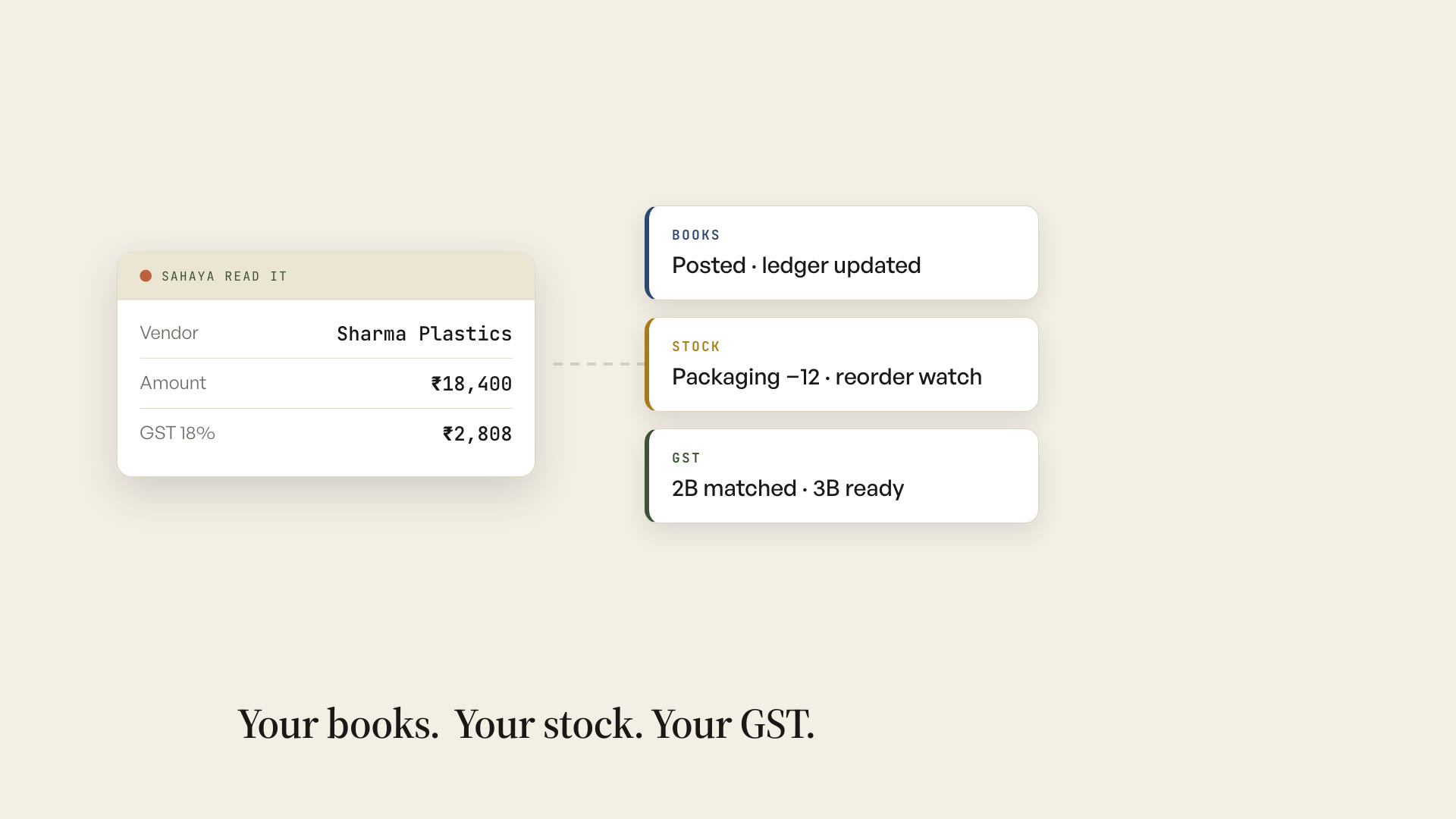The image size is (1456, 819).
Task: Click Packaging –12 reorder watch text
Action: click(827, 377)
